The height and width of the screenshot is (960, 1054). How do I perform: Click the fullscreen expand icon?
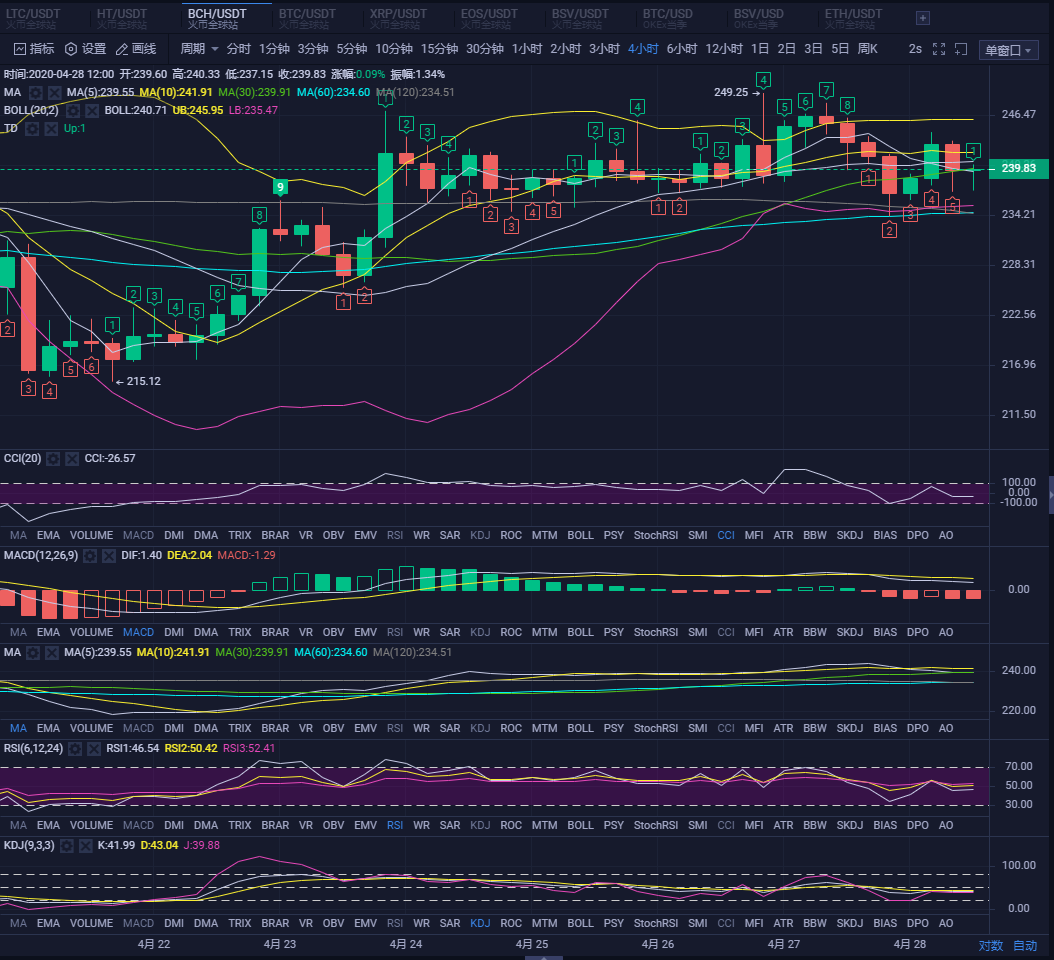(938, 47)
